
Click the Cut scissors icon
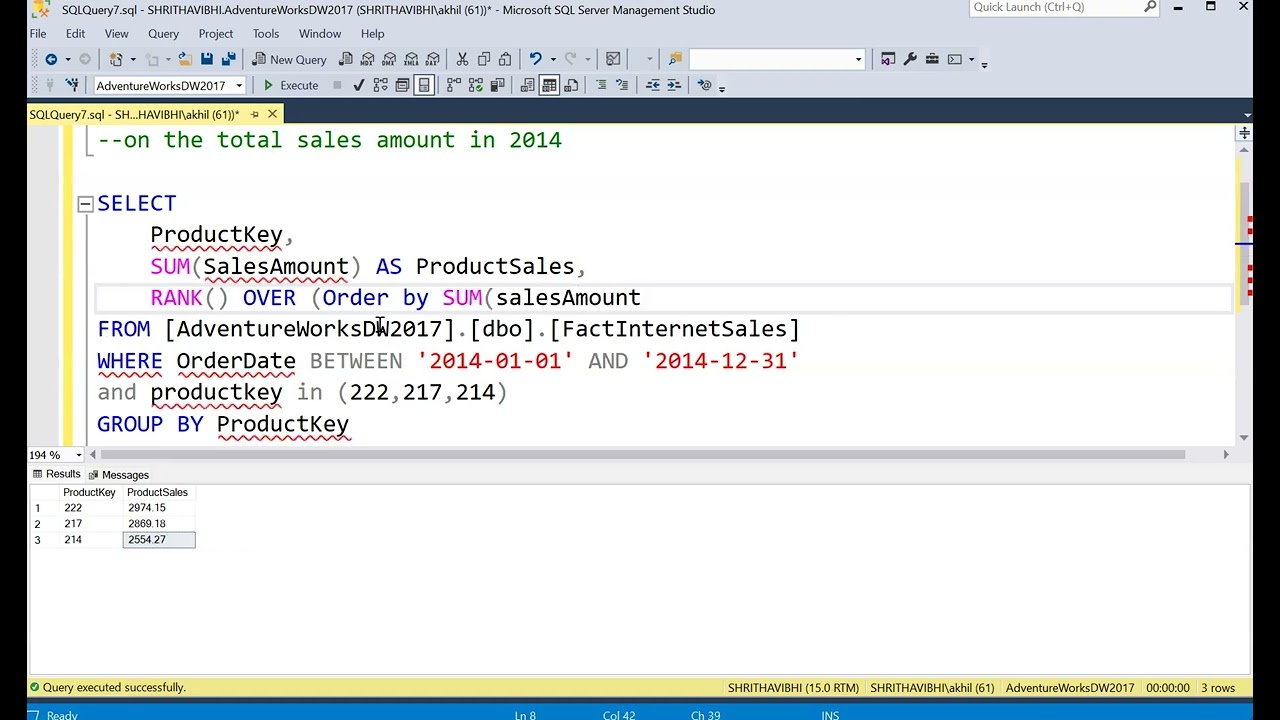[x=462, y=59]
